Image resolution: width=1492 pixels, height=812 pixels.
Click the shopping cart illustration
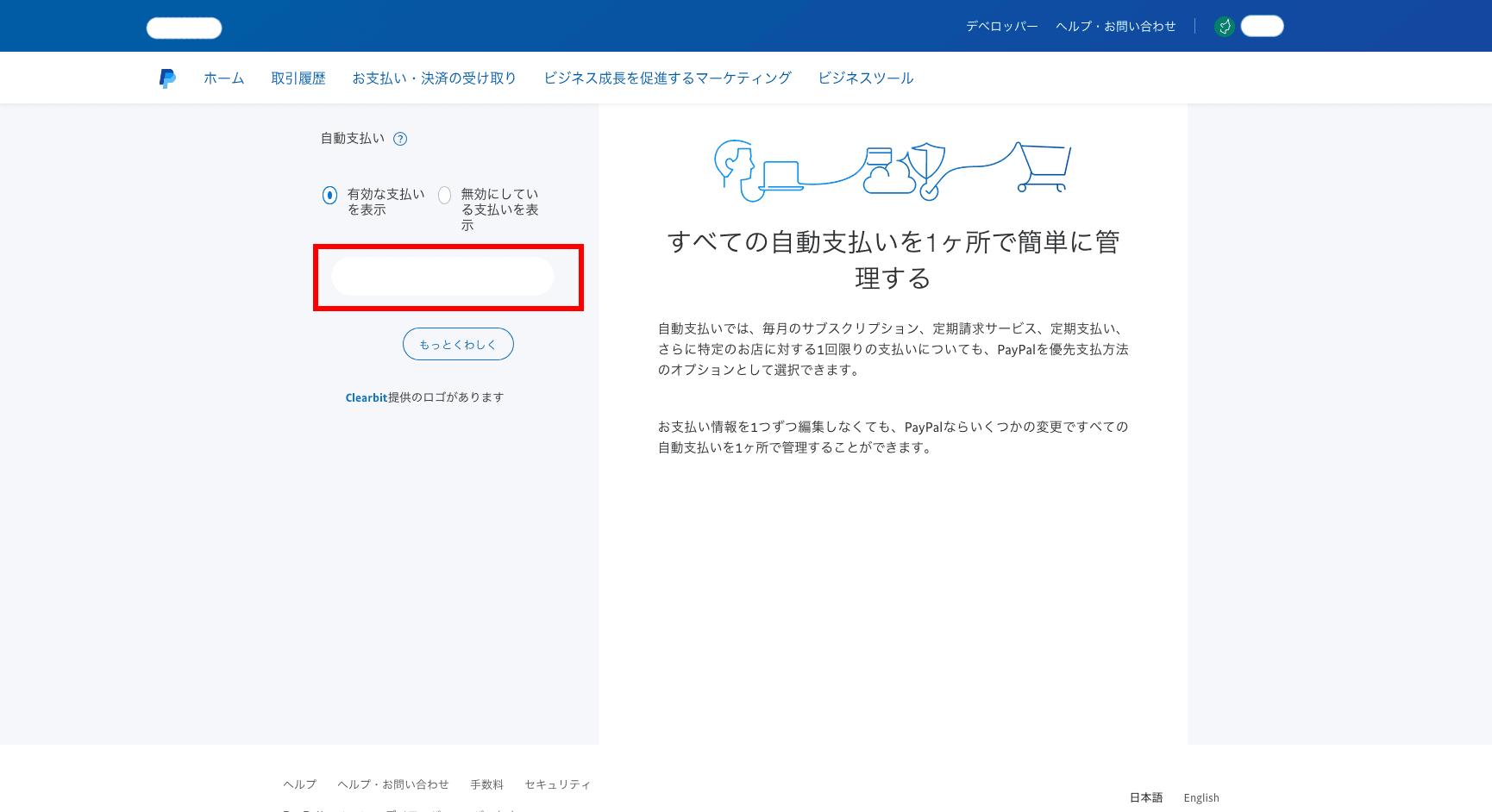tap(1044, 167)
